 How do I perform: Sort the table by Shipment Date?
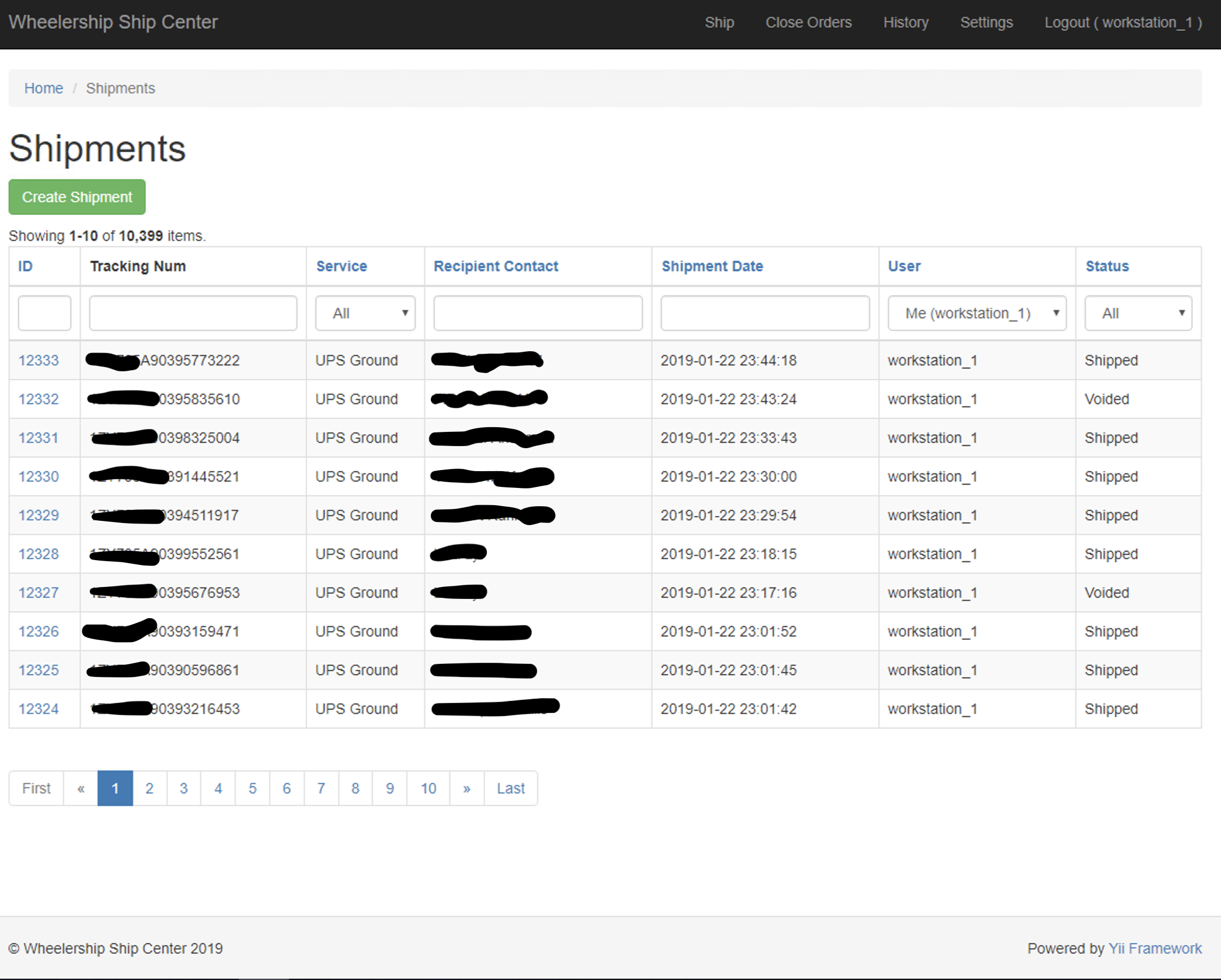[x=712, y=266]
